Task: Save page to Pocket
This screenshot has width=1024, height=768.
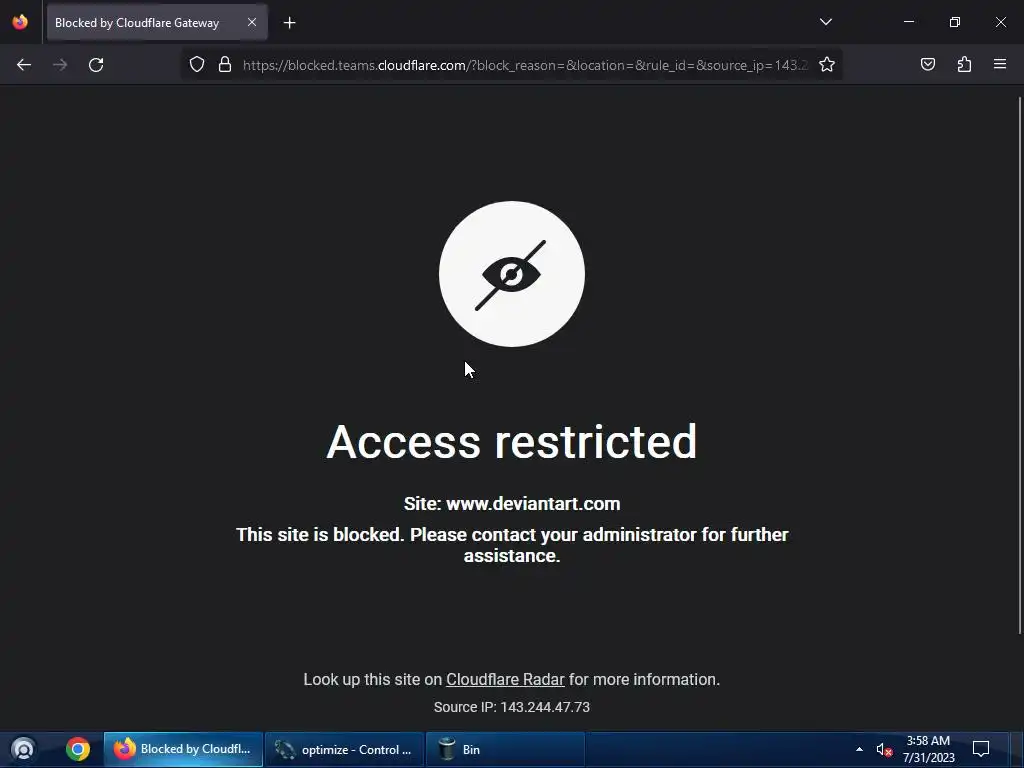Action: (927, 65)
